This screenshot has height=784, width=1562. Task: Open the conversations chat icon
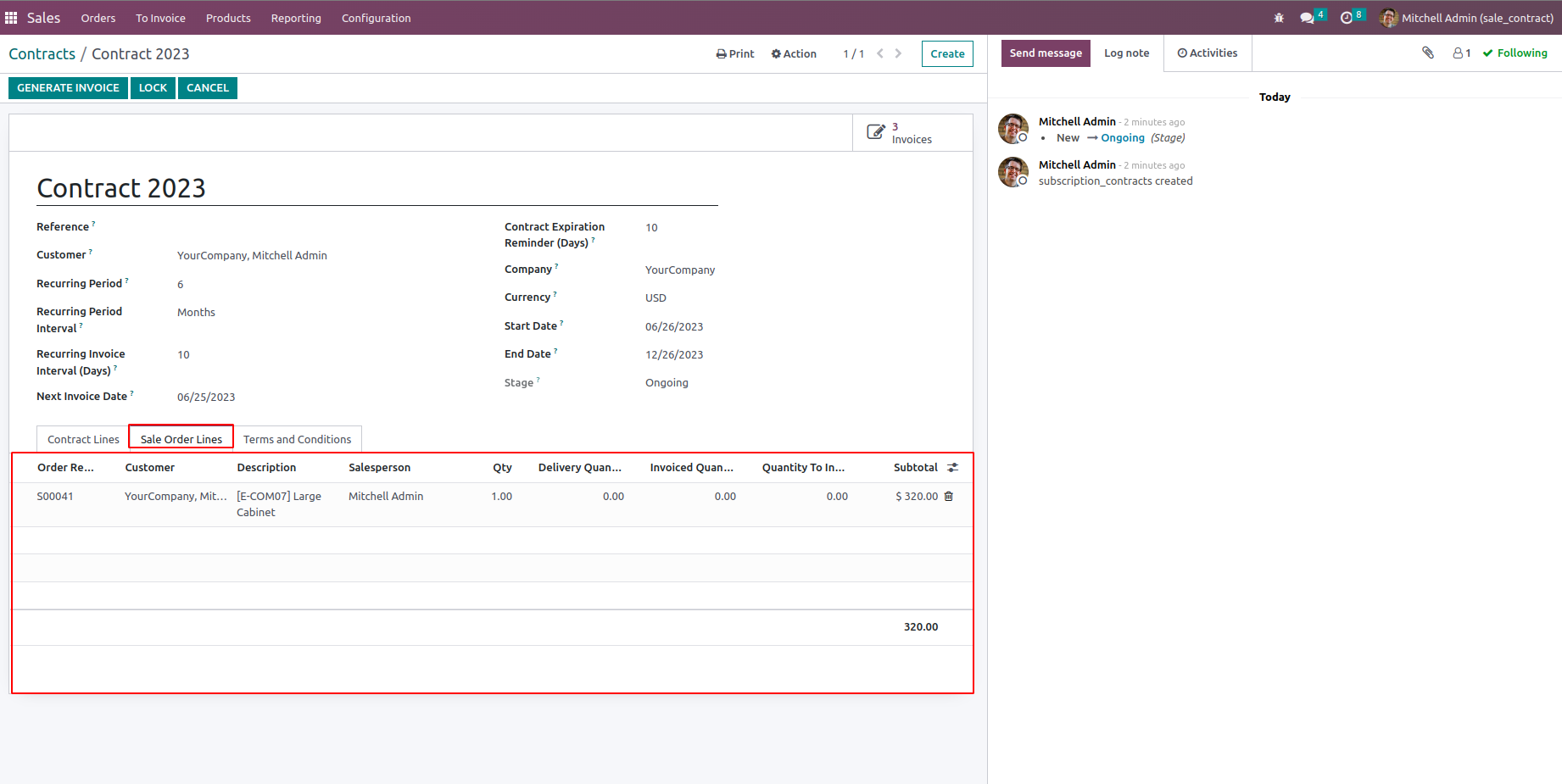(x=1307, y=18)
